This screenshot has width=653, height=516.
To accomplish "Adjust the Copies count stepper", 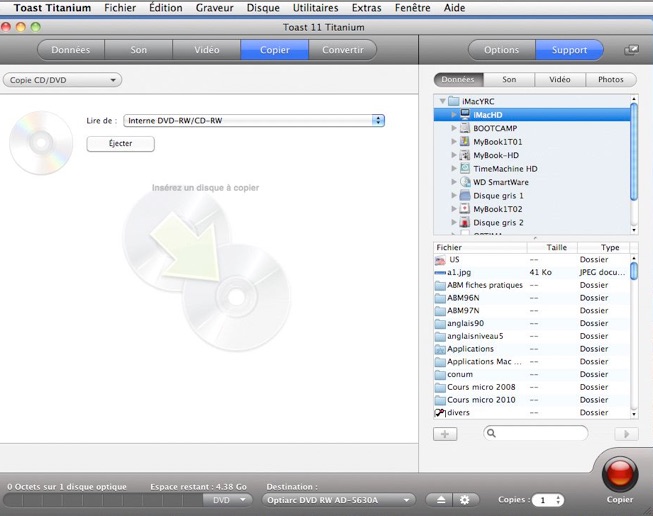I will tap(558, 500).
